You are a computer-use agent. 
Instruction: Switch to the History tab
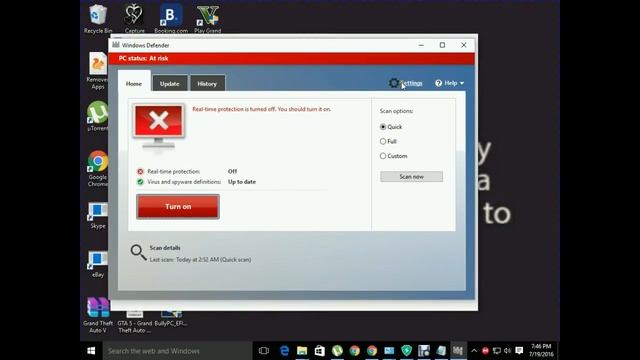(207, 83)
